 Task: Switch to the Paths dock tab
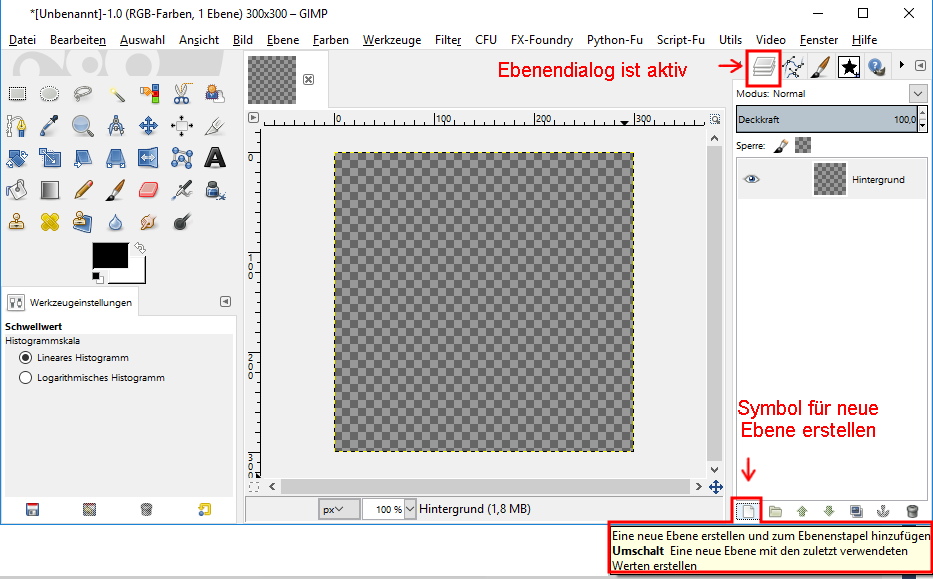[793, 67]
